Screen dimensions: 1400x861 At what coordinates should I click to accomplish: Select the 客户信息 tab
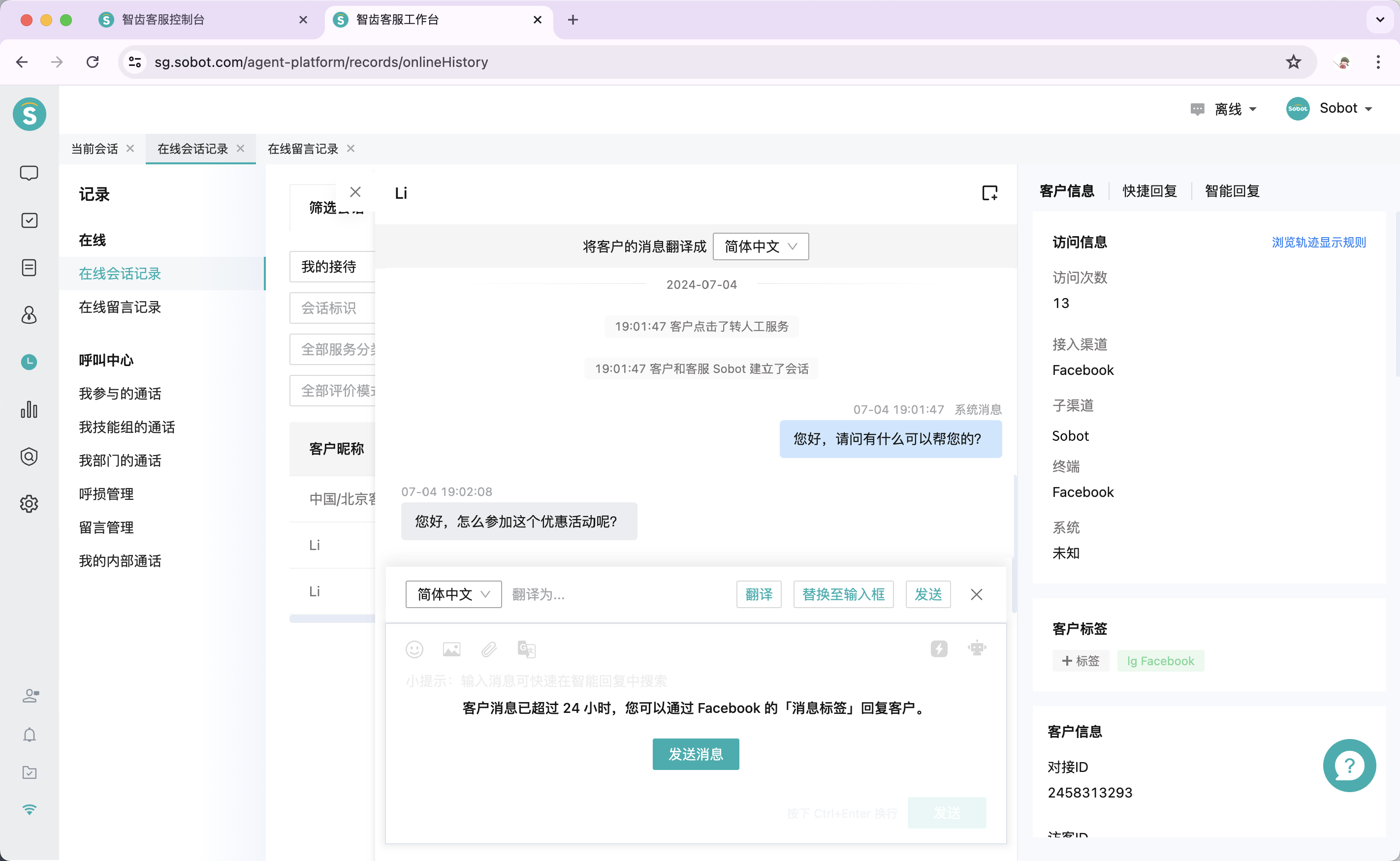click(x=1067, y=191)
